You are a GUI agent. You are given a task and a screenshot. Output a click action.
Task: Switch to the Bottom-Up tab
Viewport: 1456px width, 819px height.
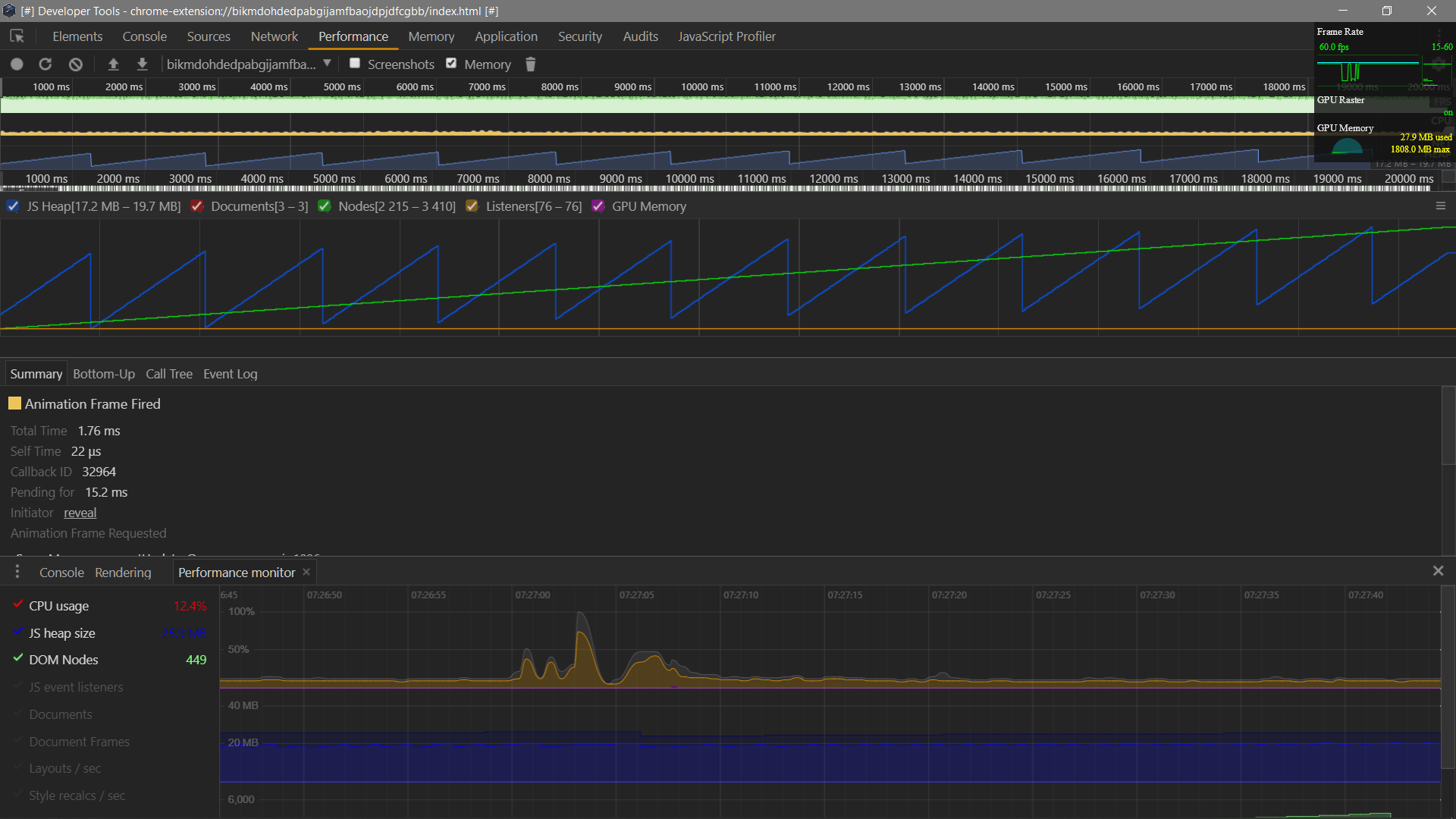pos(104,374)
